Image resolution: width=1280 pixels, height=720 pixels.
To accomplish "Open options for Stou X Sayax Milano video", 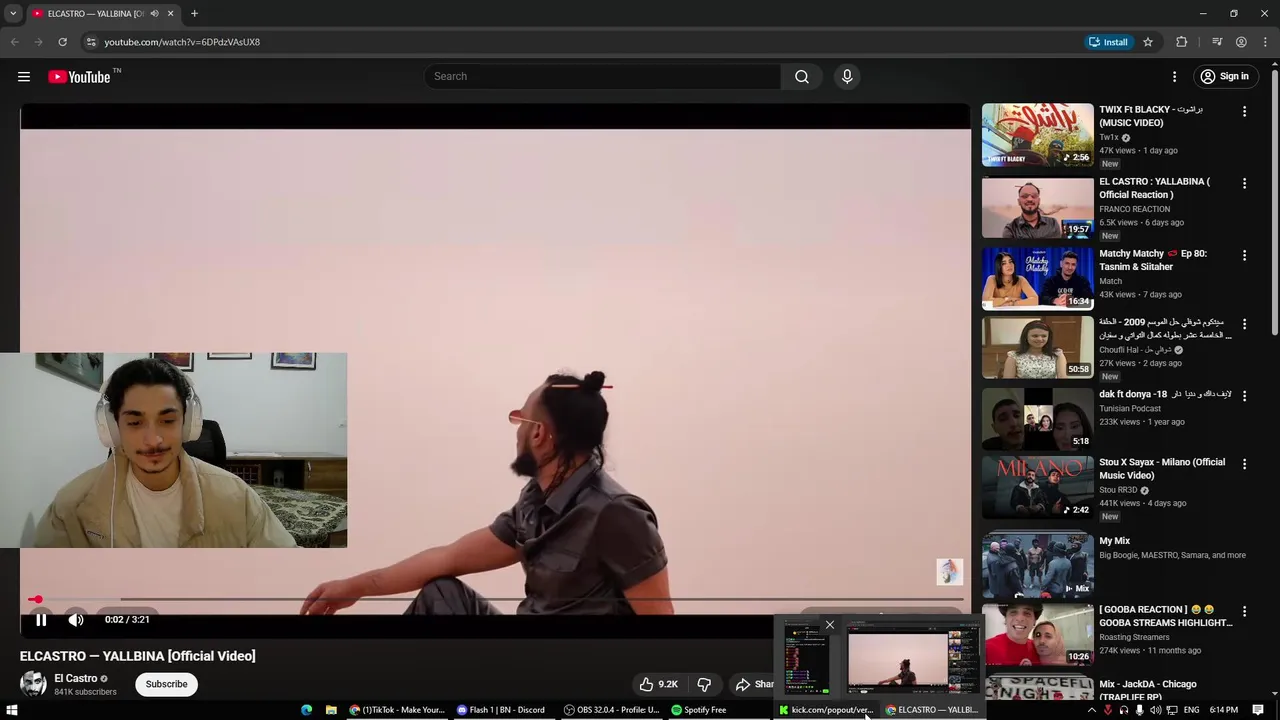I will pyautogui.click(x=1244, y=464).
